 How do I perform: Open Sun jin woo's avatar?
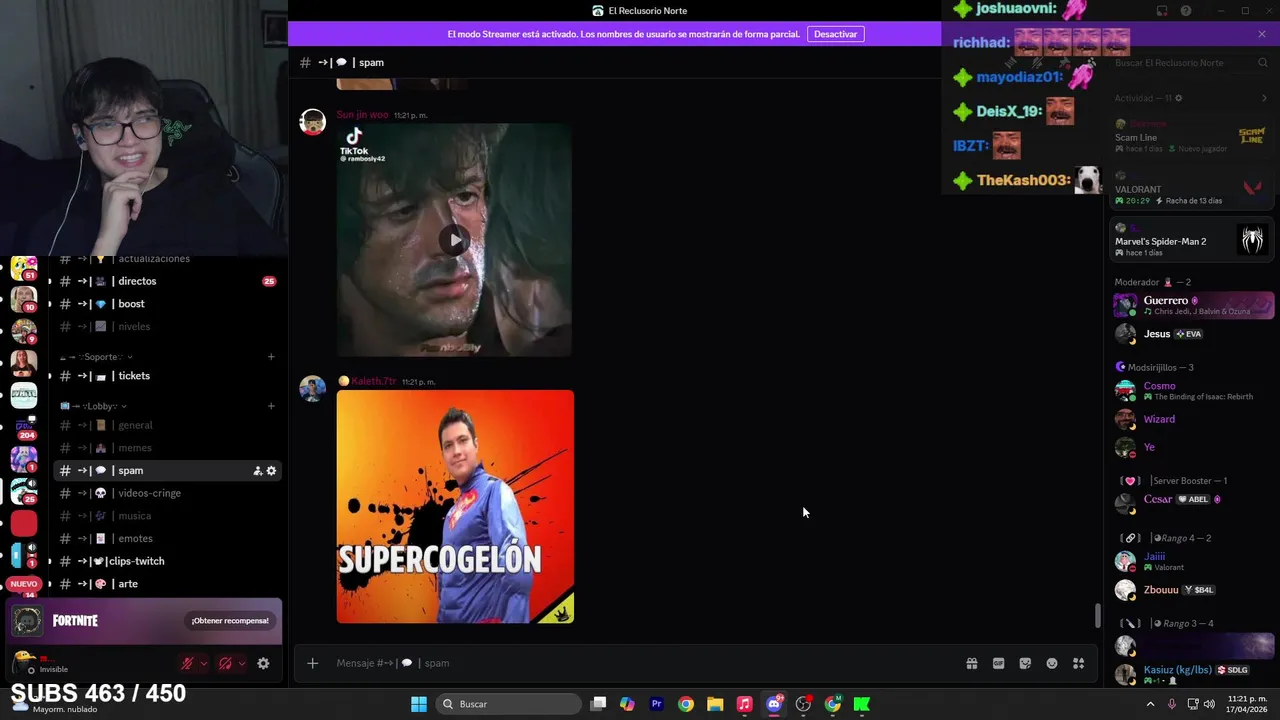[x=313, y=122]
